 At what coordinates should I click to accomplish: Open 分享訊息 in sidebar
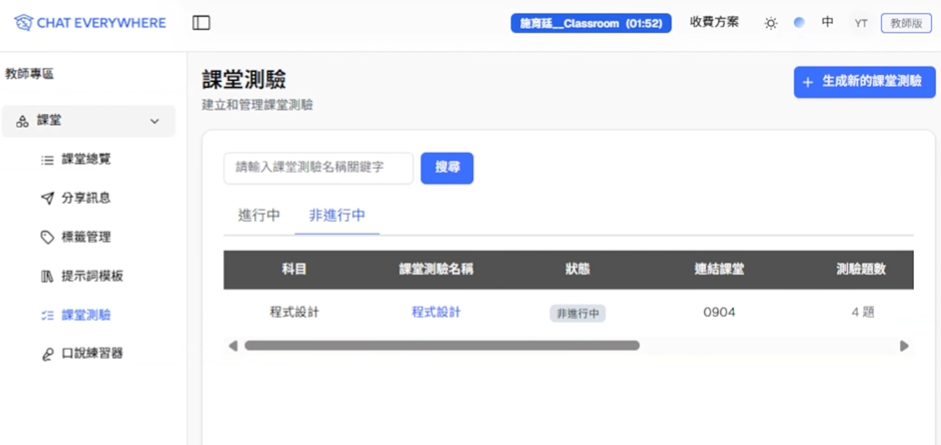click(x=86, y=199)
